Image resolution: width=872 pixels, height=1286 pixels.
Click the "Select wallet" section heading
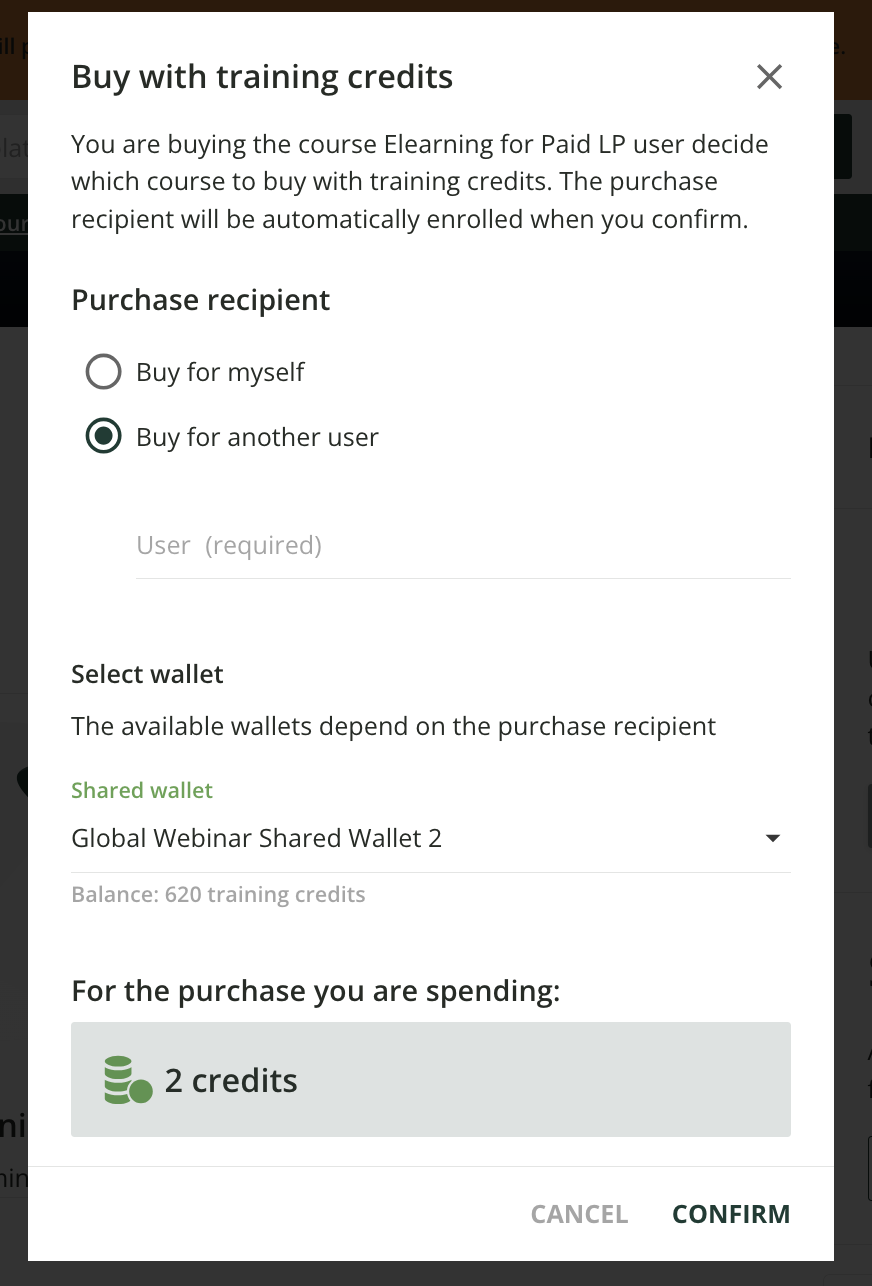click(147, 674)
